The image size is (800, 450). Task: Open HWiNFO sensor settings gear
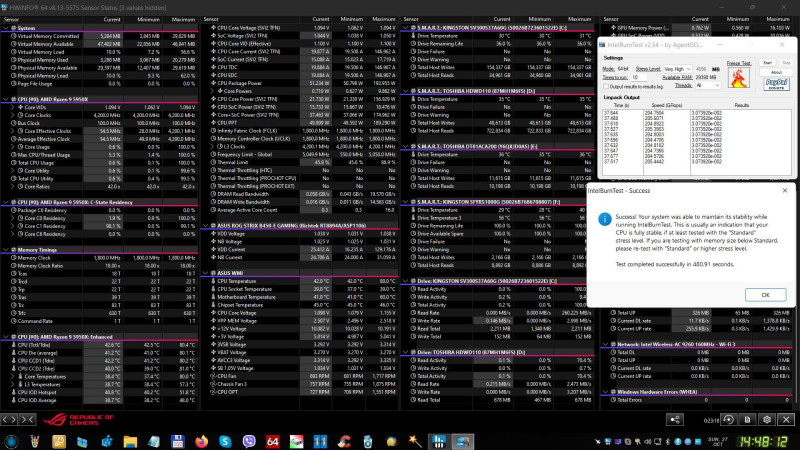click(767, 419)
